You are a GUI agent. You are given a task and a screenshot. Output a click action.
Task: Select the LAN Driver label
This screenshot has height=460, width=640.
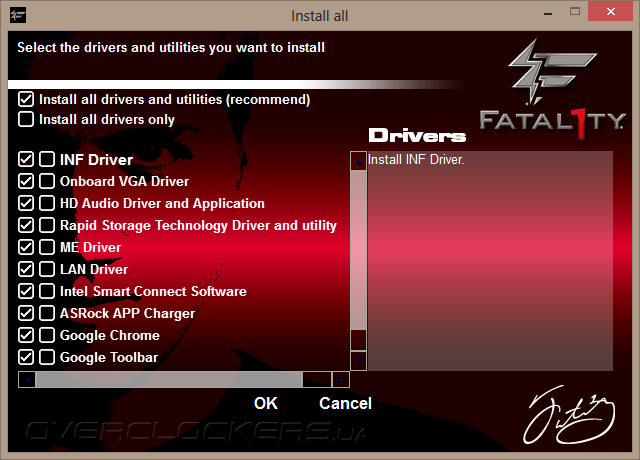point(94,269)
